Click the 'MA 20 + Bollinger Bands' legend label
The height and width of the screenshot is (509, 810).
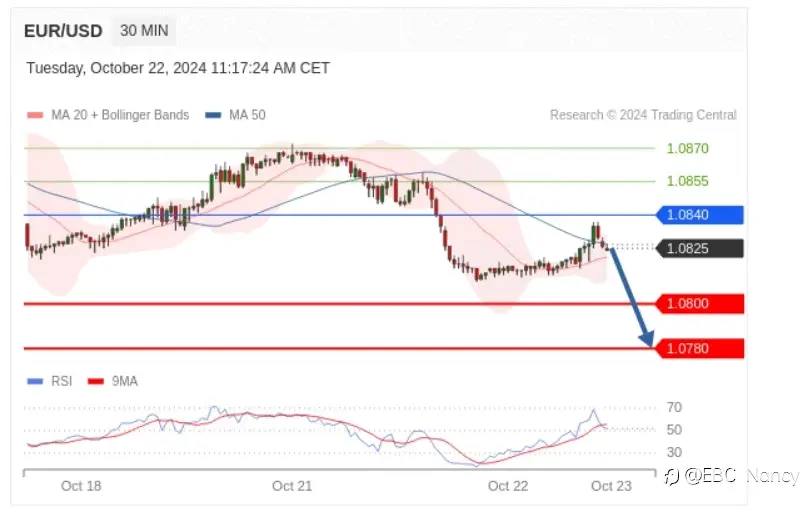(120, 115)
